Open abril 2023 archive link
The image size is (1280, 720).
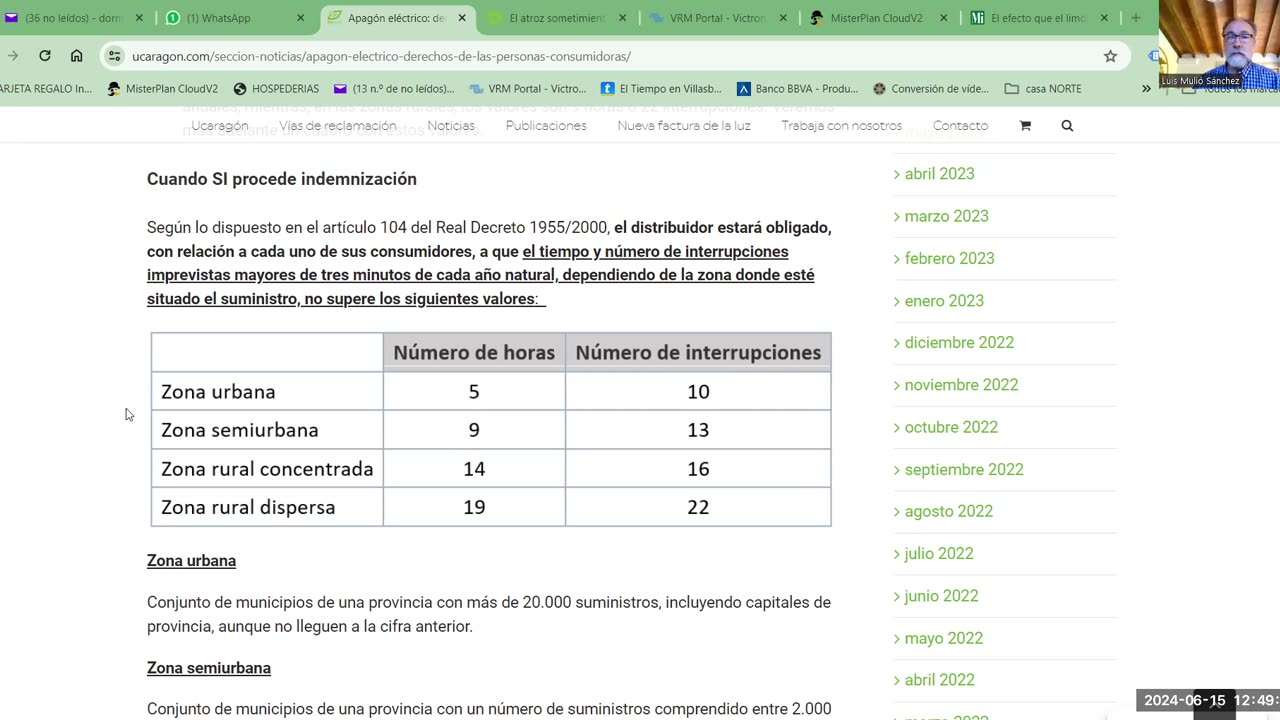point(939,174)
